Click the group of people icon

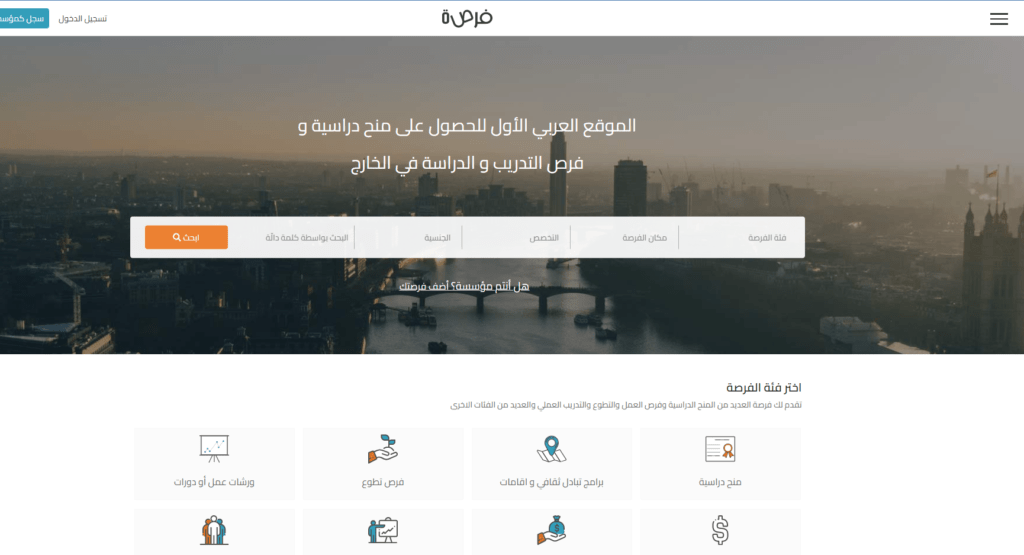[214, 530]
